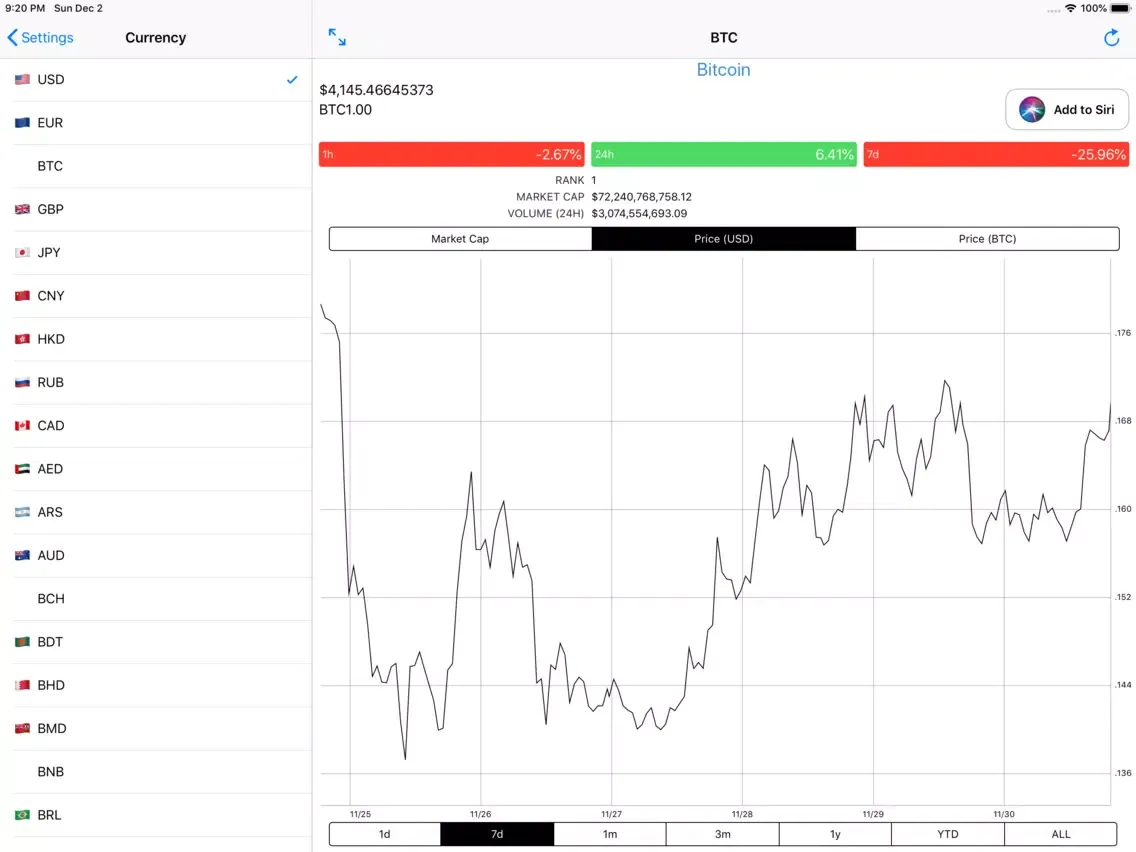Set chart range to 1d

click(385, 834)
